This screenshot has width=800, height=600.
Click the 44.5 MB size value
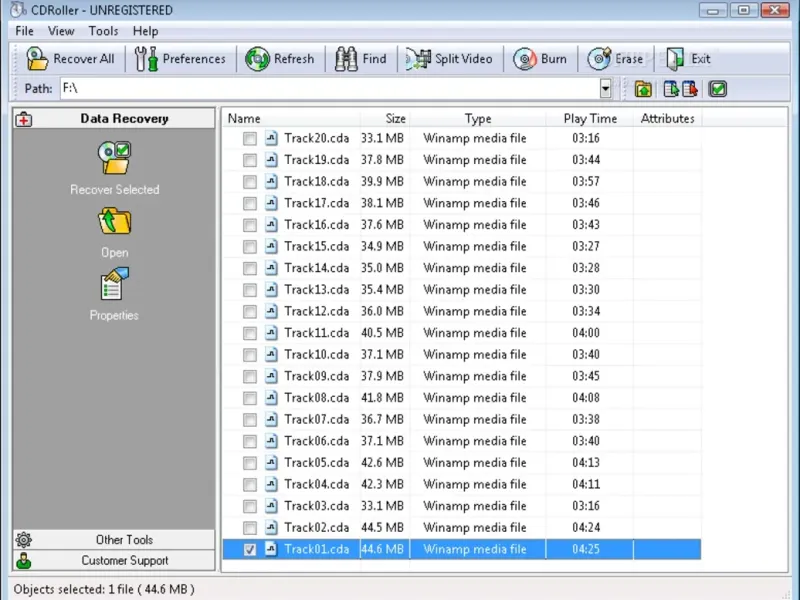[x=382, y=527]
